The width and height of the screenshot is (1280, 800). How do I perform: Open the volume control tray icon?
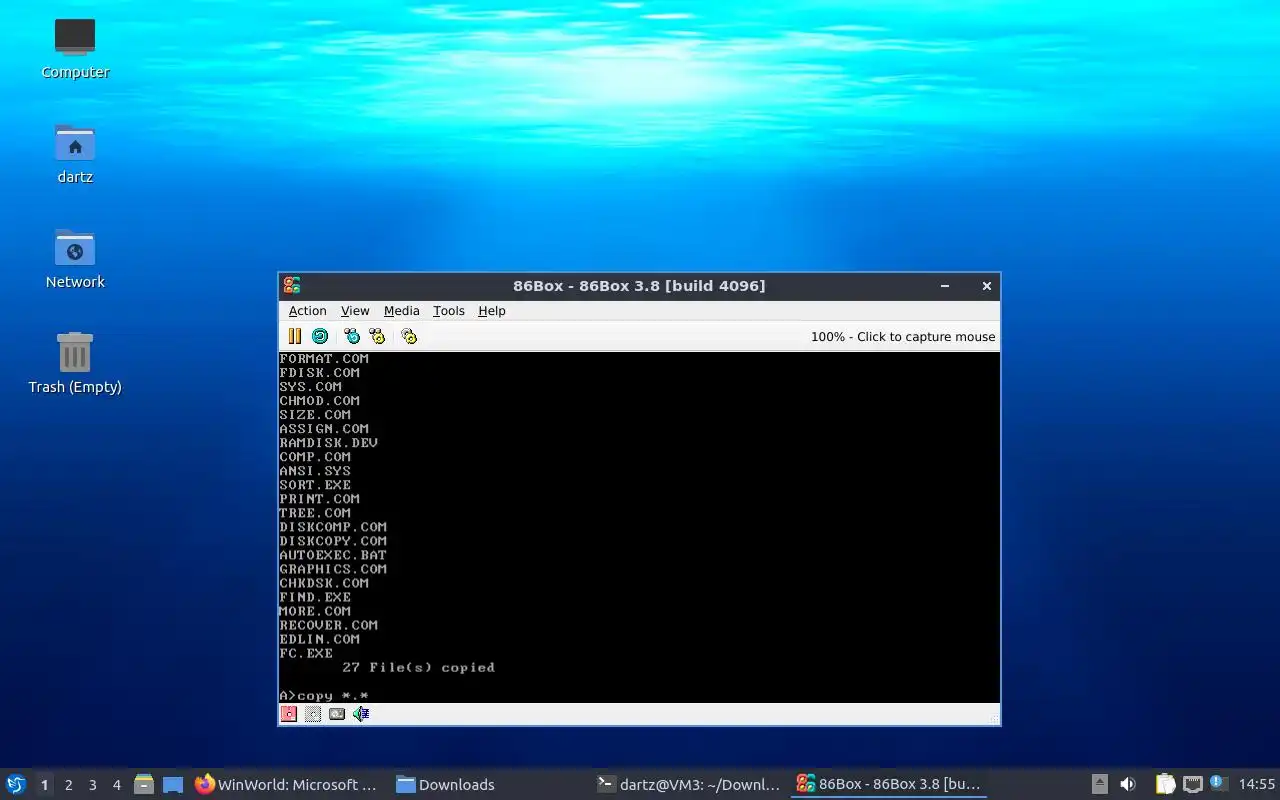pos(1128,784)
